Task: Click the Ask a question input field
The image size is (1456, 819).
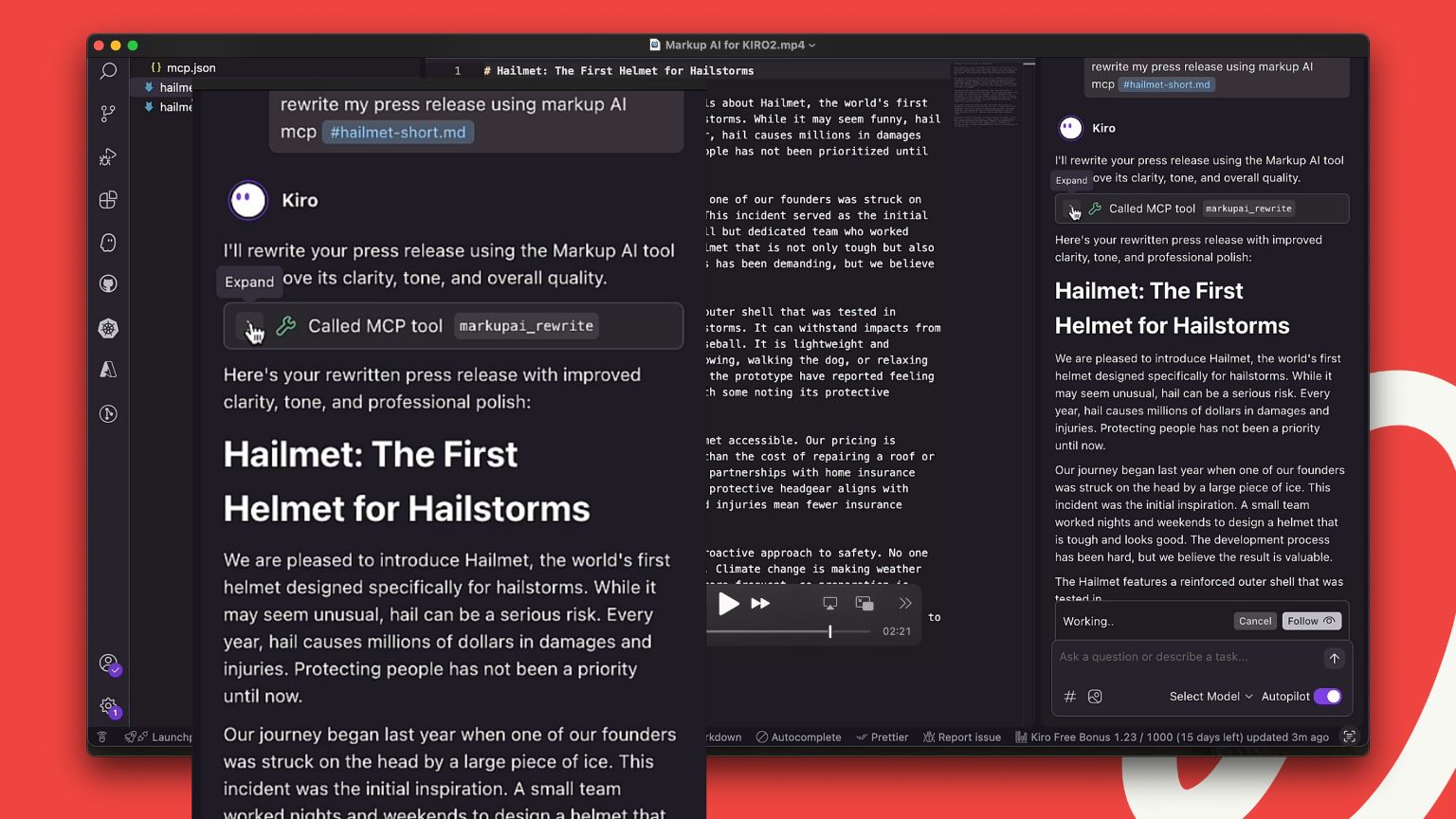Action: [x=1185, y=657]
